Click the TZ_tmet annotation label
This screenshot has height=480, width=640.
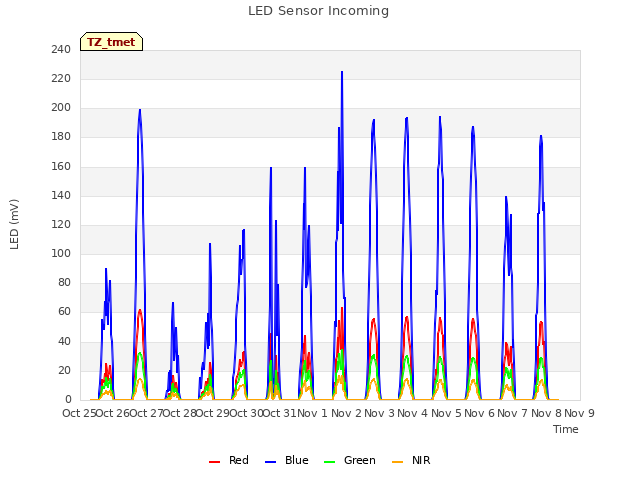point(111,42)
